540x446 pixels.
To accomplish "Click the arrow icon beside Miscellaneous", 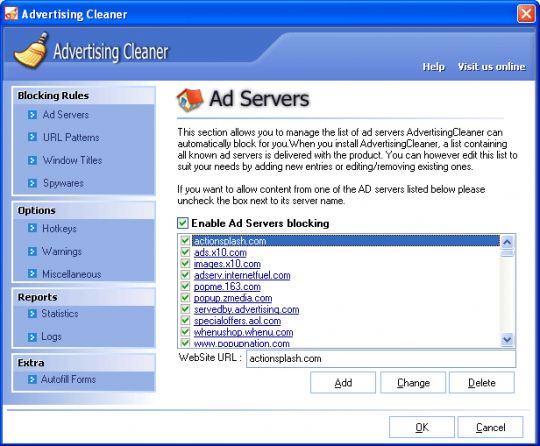I will click(x=32, y=274).
